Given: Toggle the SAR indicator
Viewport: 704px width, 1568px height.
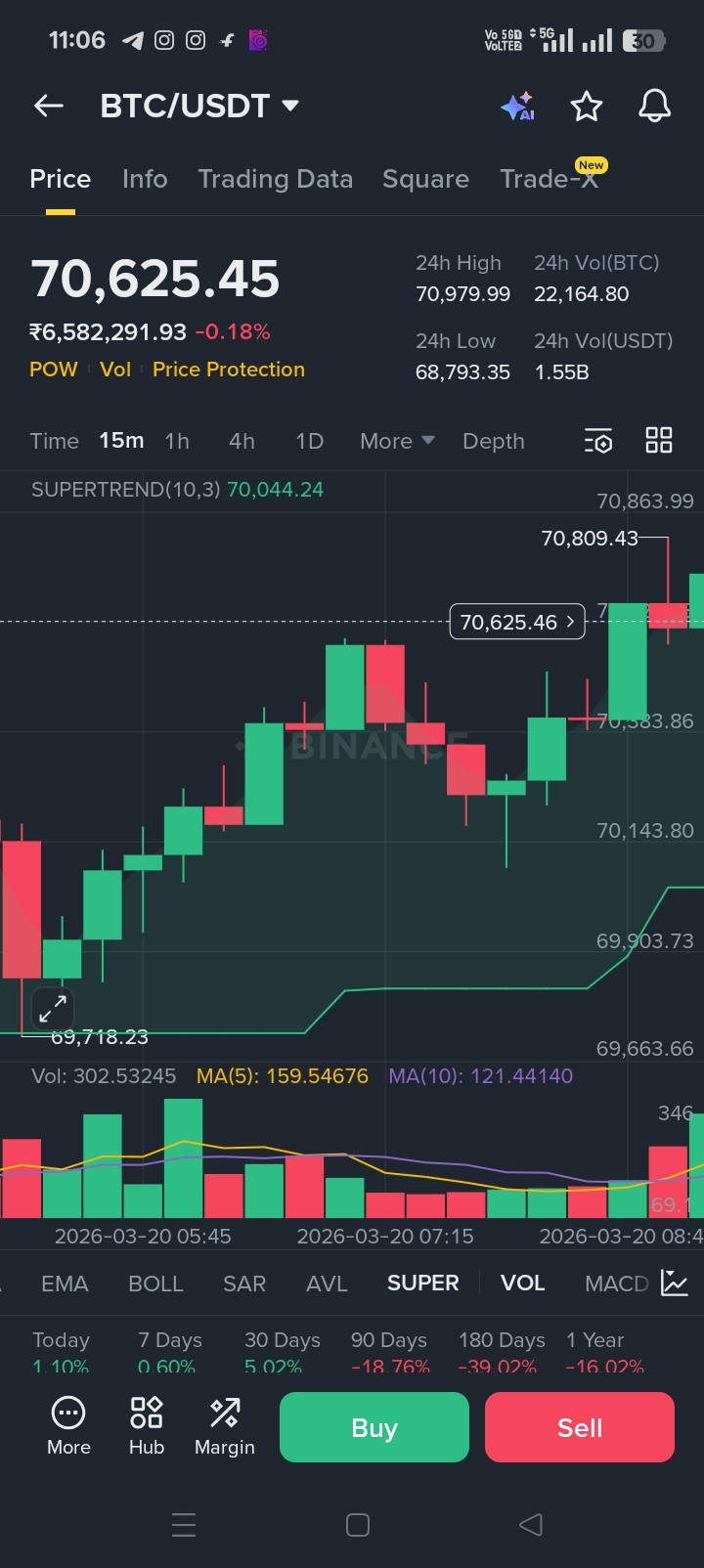Looking at the screenshot, I should (x=244, y=1284).
